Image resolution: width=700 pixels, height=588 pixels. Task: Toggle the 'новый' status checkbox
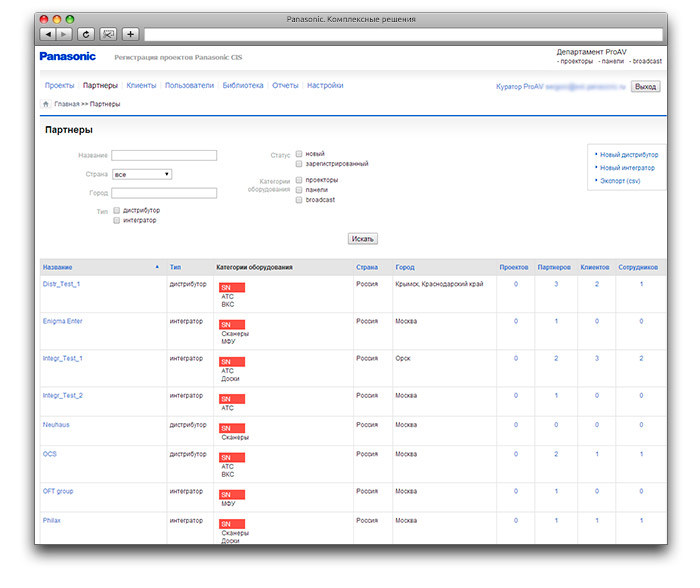[299, 154]
